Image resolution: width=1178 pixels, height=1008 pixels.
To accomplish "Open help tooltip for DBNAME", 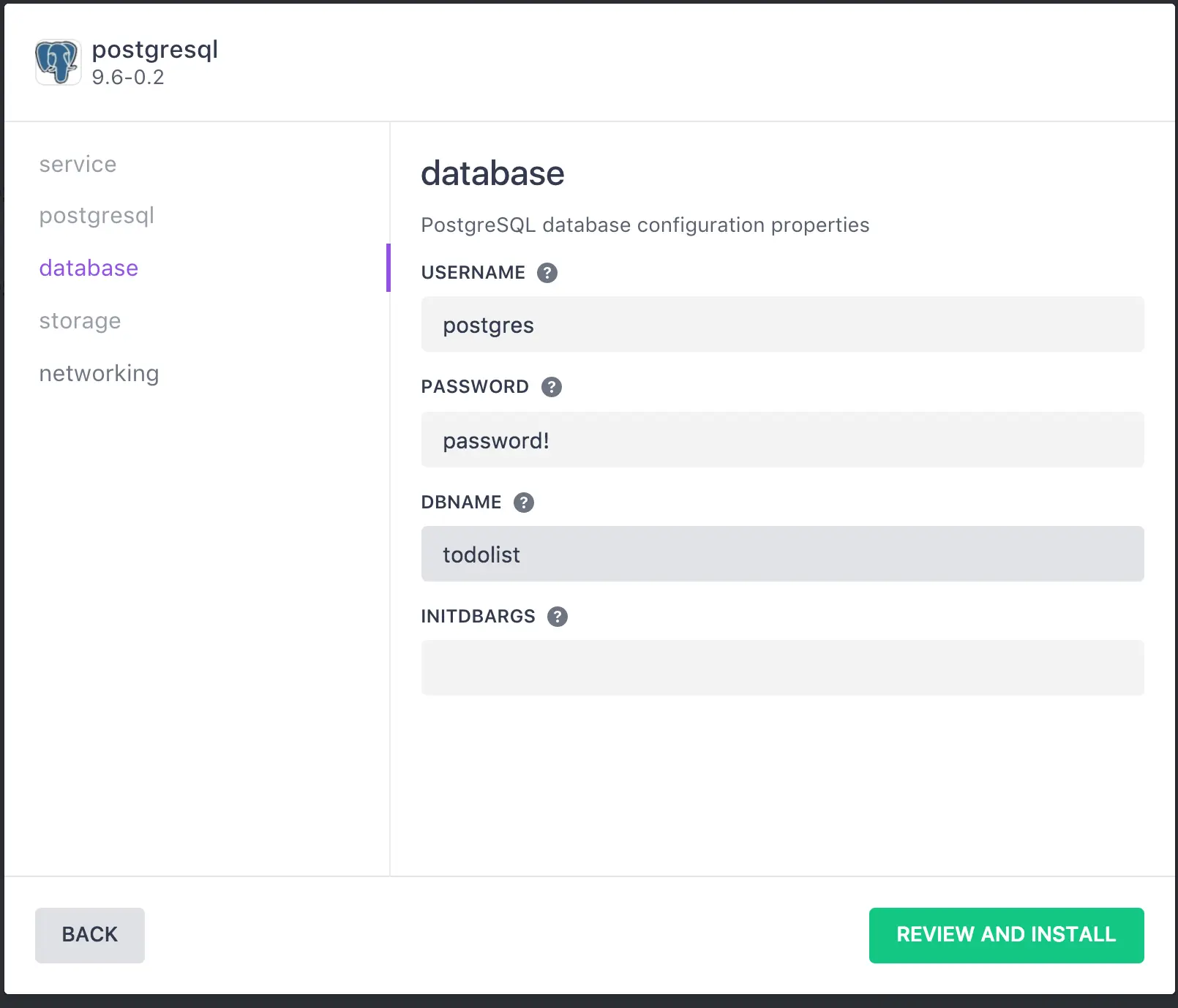I will (x=524, y=503).
